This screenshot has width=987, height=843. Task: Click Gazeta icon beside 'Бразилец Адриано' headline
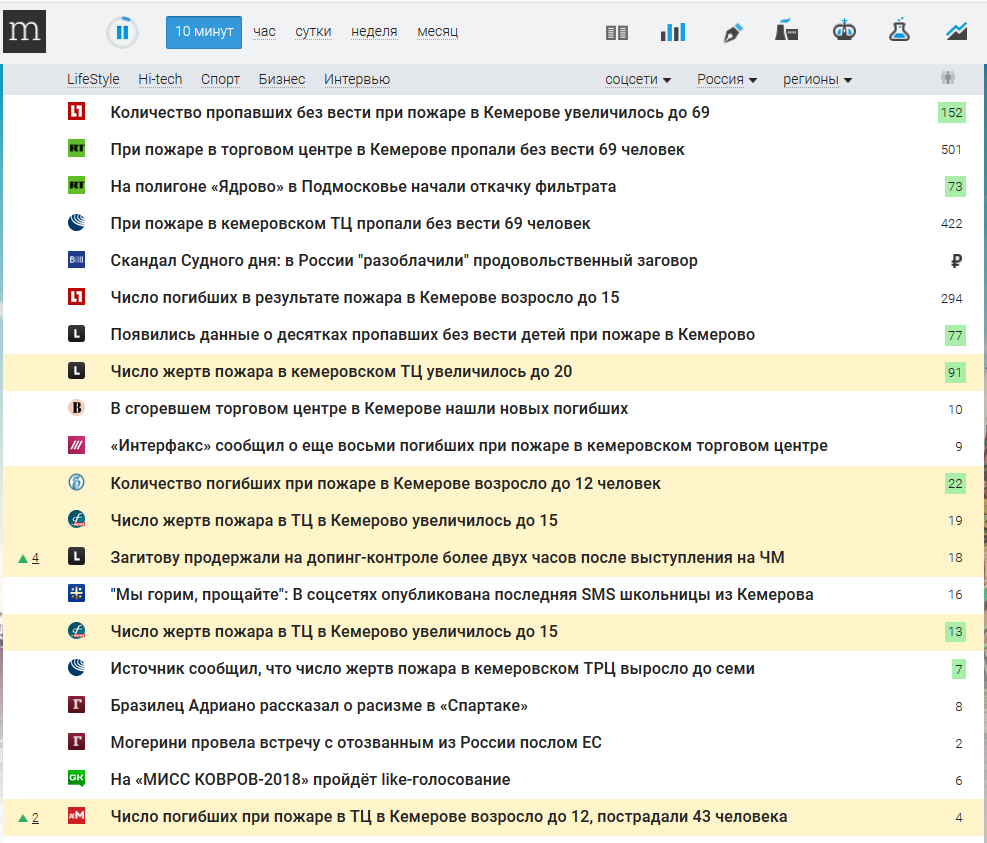click(x=77, y=704)
